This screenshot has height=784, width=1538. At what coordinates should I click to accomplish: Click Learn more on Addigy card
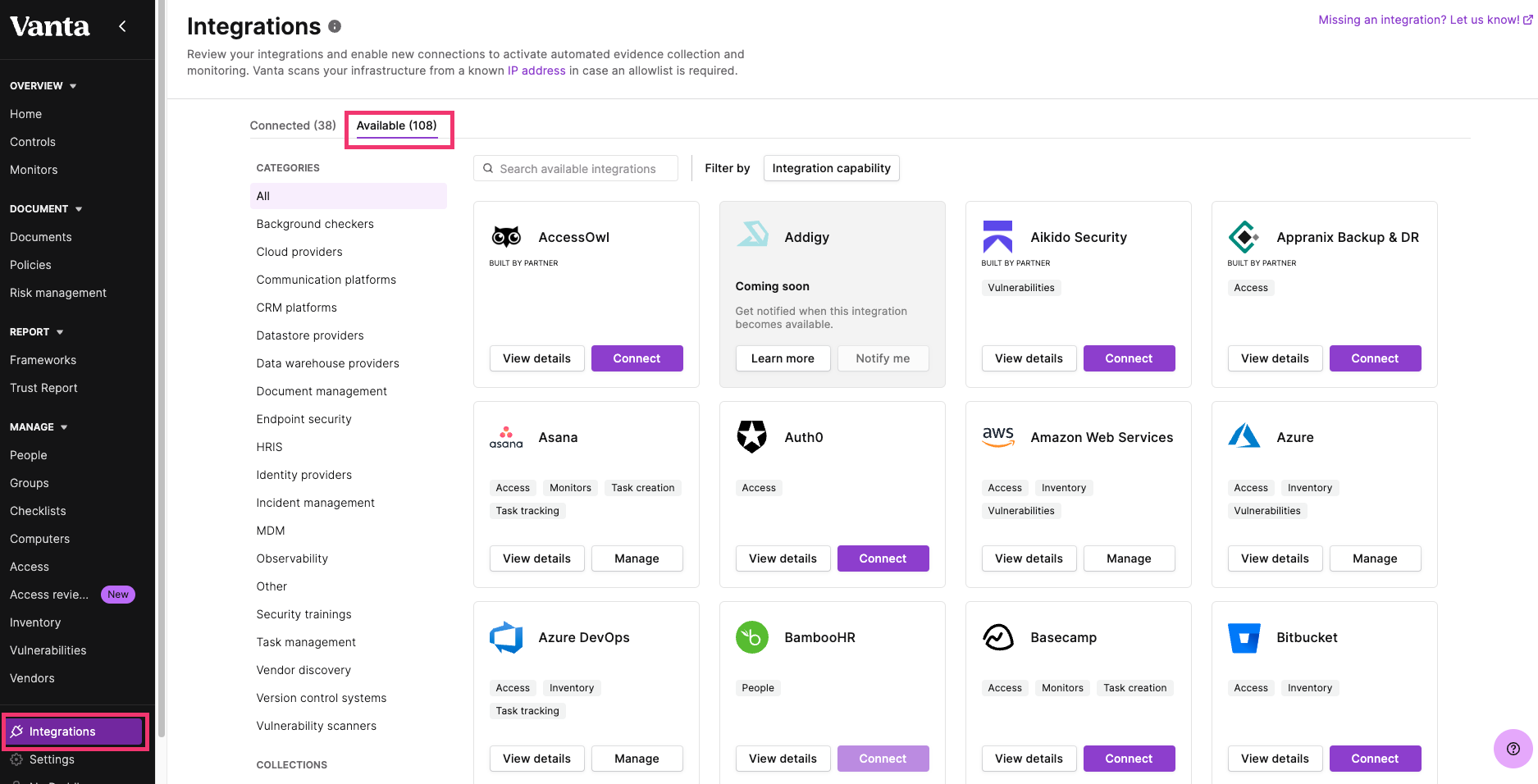point(783,358)
